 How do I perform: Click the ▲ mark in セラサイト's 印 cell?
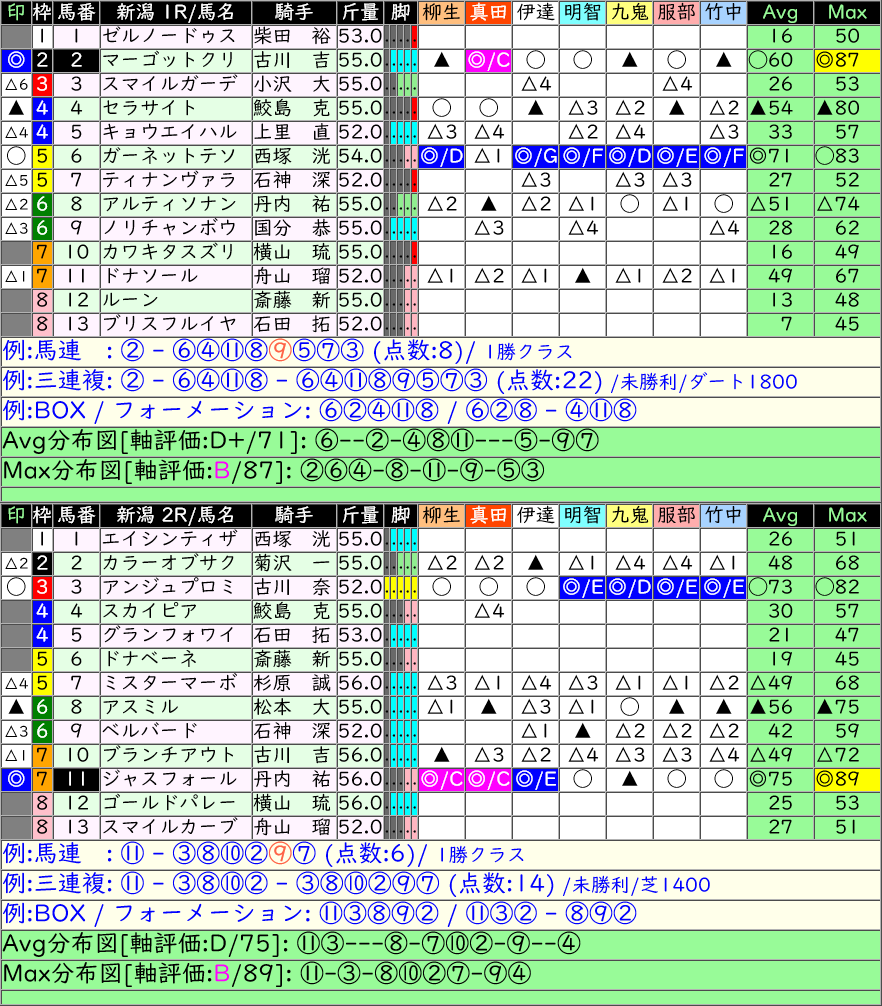(x=15, y=108)
